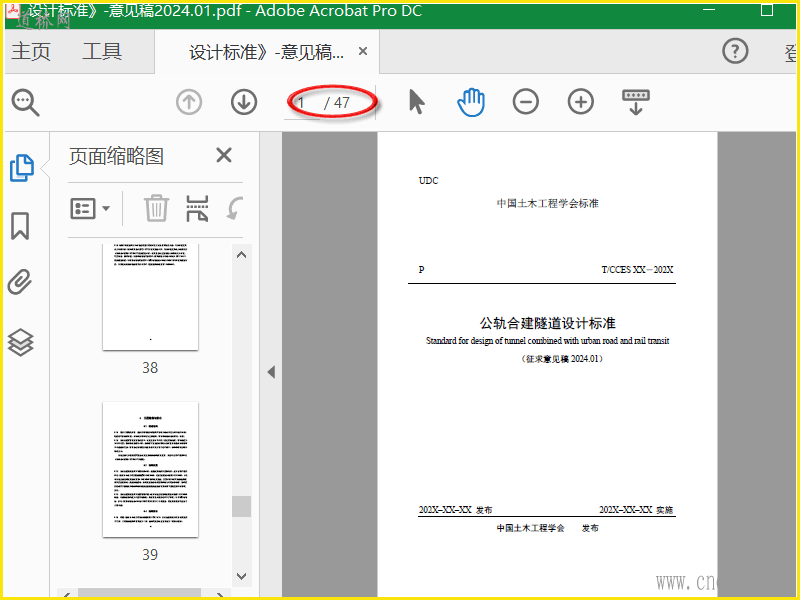
Task: Activate the hand pan tool
Action: coord(471,102)
